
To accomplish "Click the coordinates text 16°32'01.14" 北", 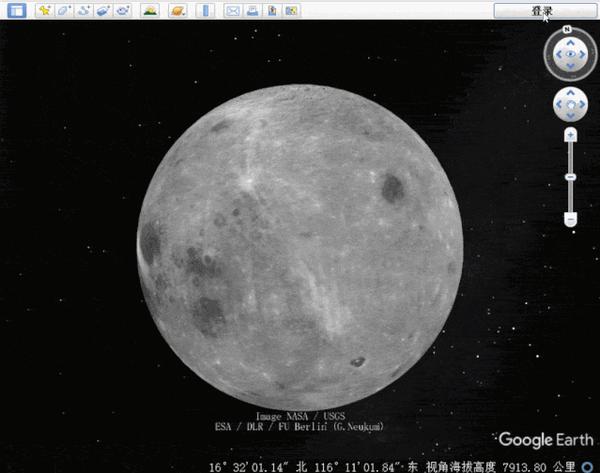I will [x=258, y=467].
